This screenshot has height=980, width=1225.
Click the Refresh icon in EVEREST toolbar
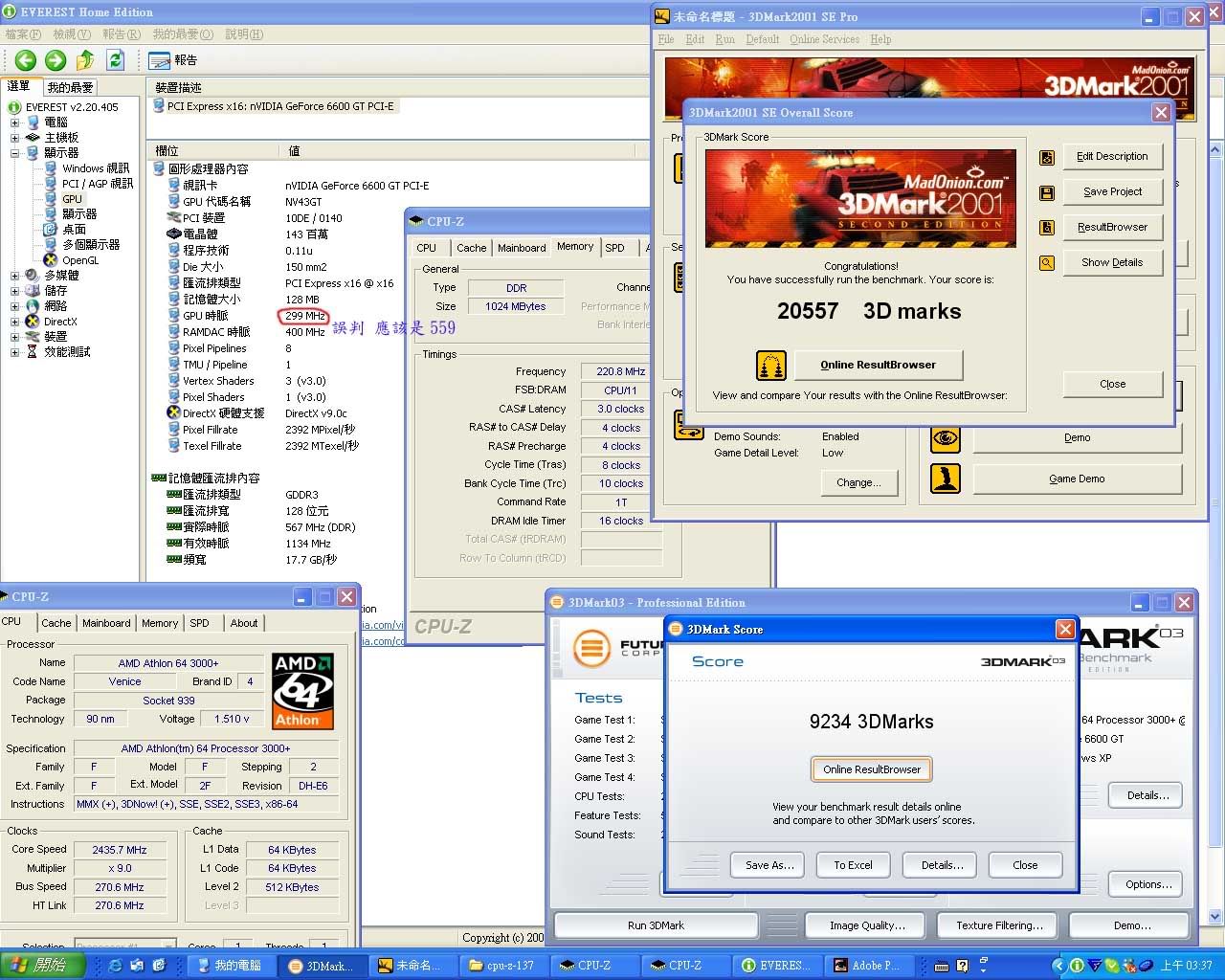116,60
